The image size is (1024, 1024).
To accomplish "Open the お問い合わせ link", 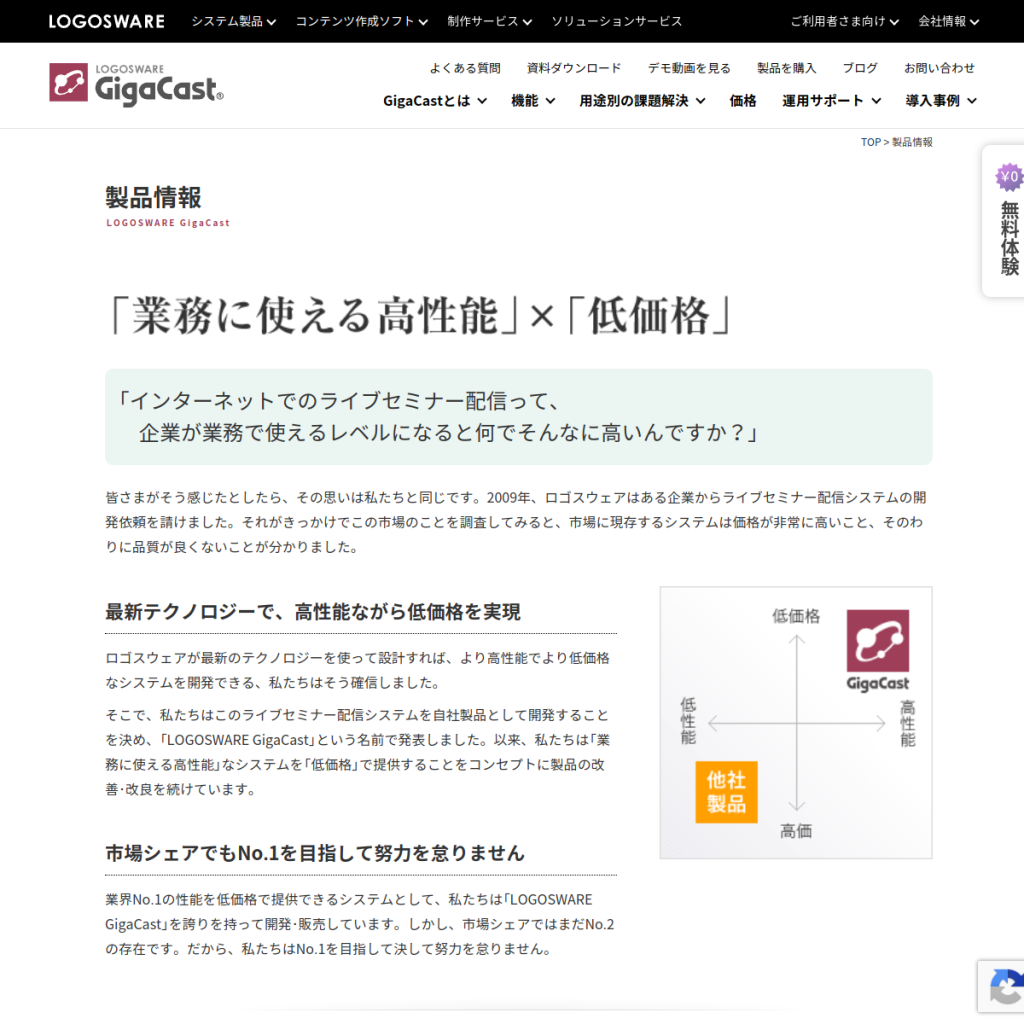I will point(939,68).
